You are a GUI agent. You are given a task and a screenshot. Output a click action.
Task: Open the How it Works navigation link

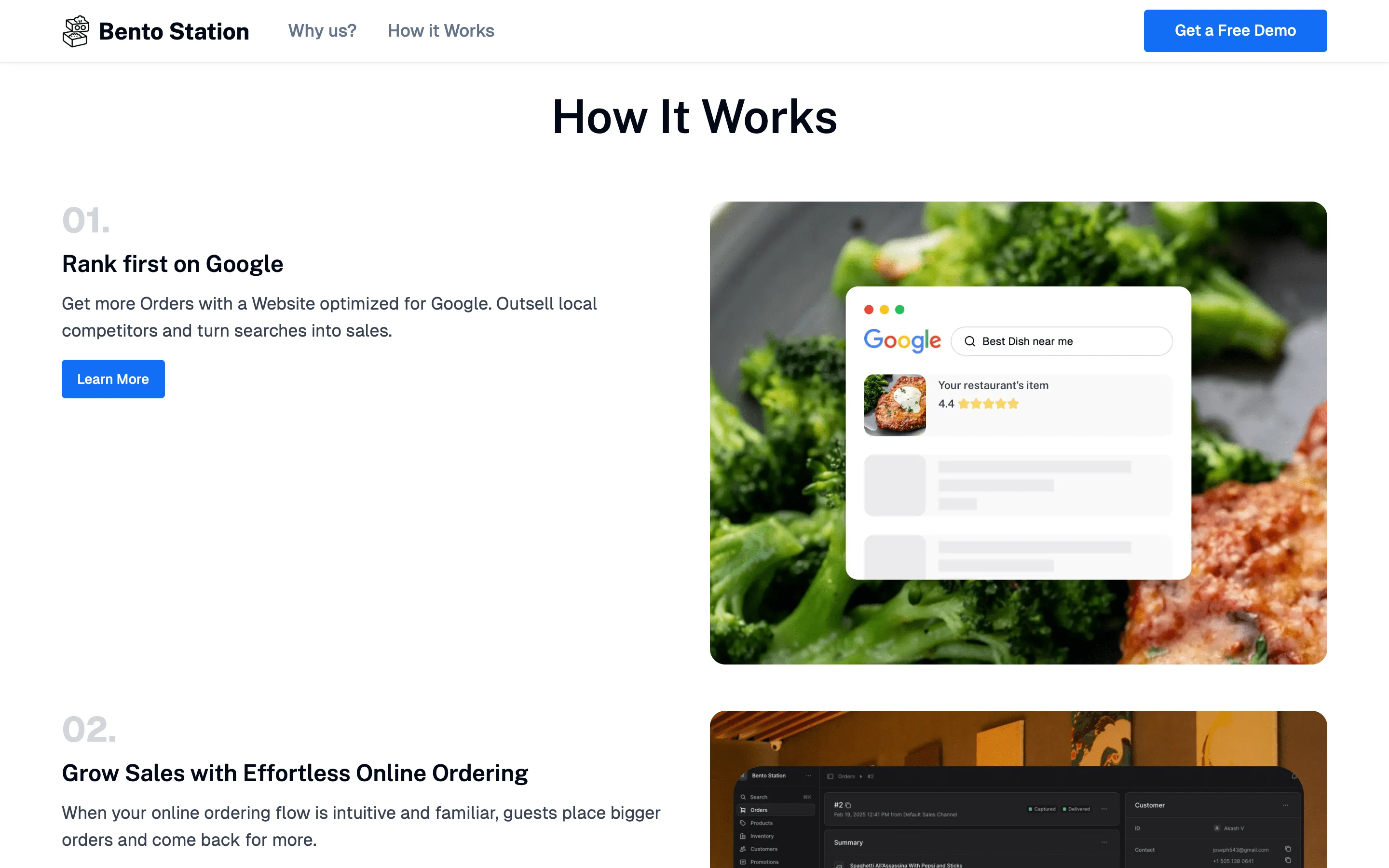coord(441,30)
